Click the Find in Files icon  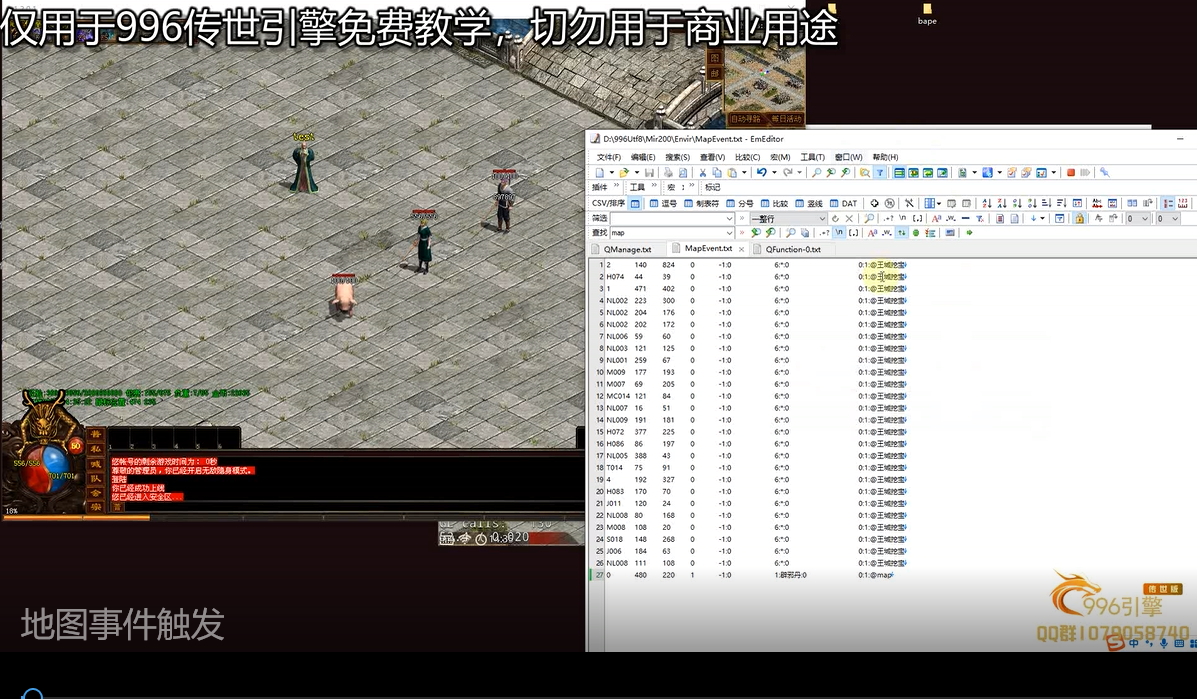864,172
